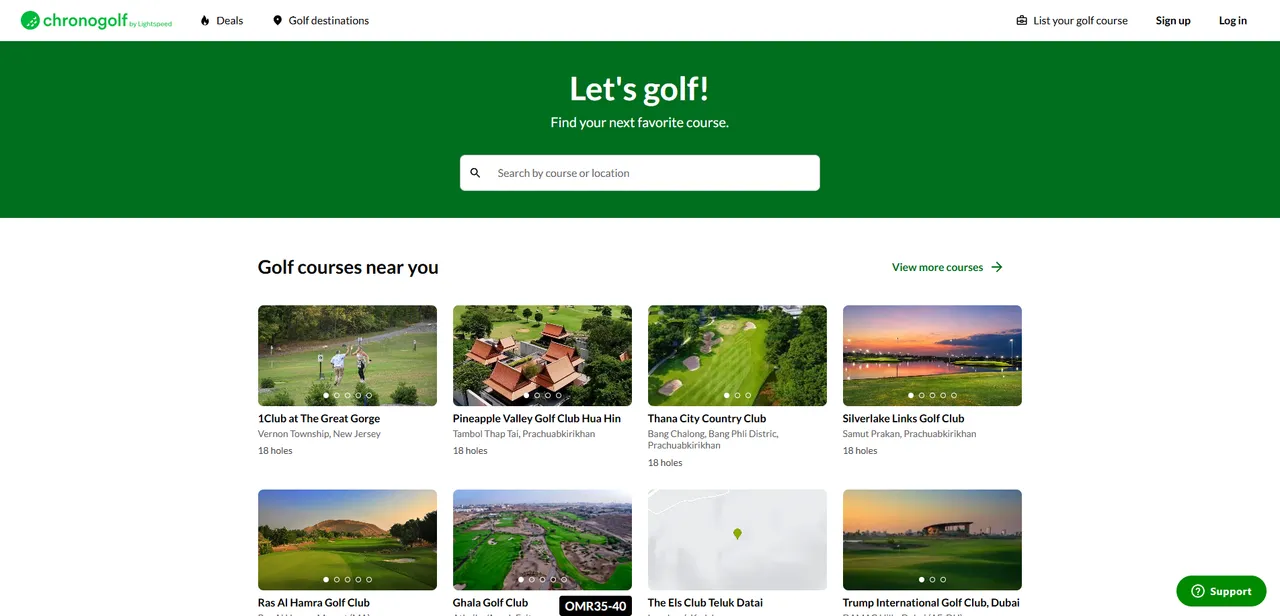Screen dimensions: 1280x616
Task: Open Silverlake Links Golf Club photo
Action: (932, 355)
